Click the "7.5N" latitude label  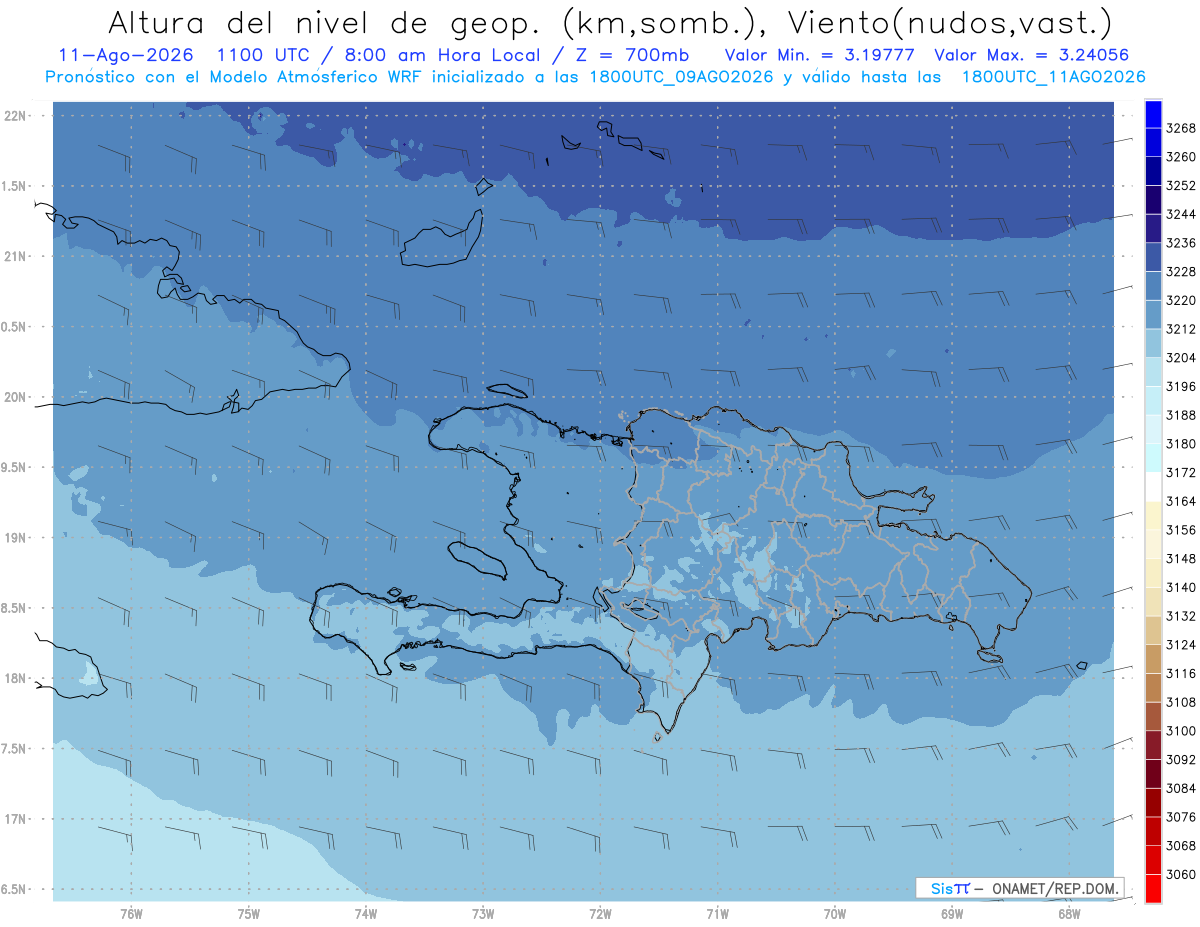click(13, 749)
